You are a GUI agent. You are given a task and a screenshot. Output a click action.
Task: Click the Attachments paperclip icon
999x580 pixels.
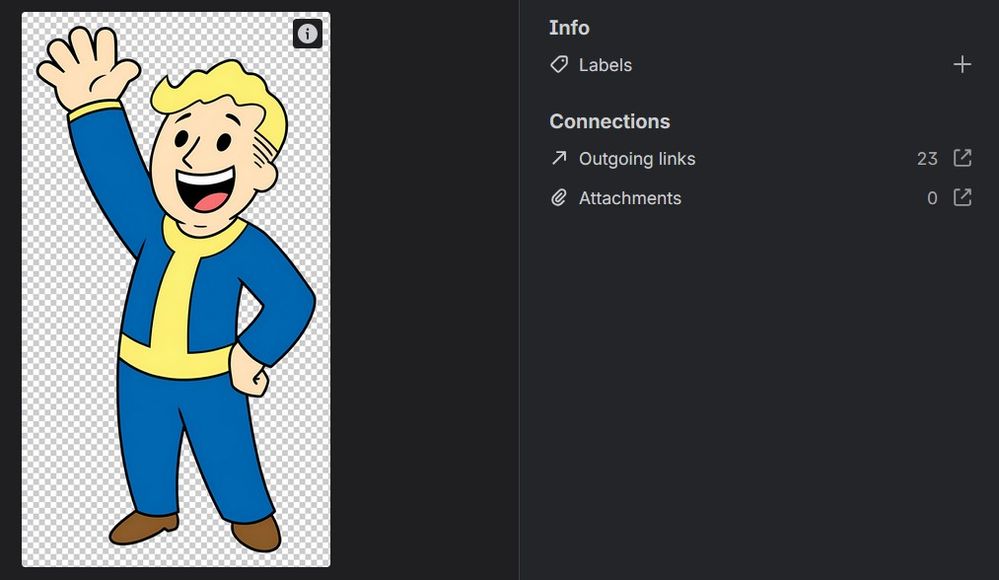559,198
